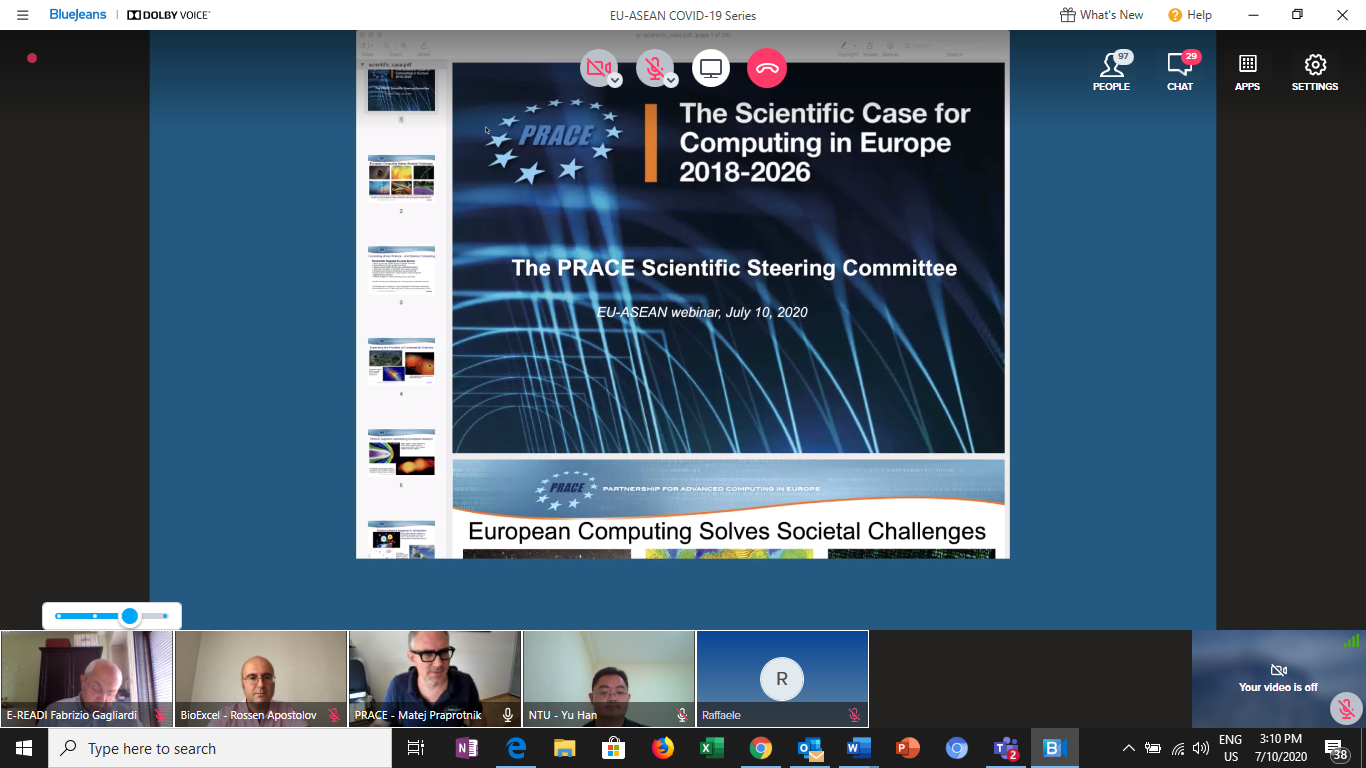Open the clock showing 3:10 PM
This screenshot has width=1366, height=768.
(1279, 748)
